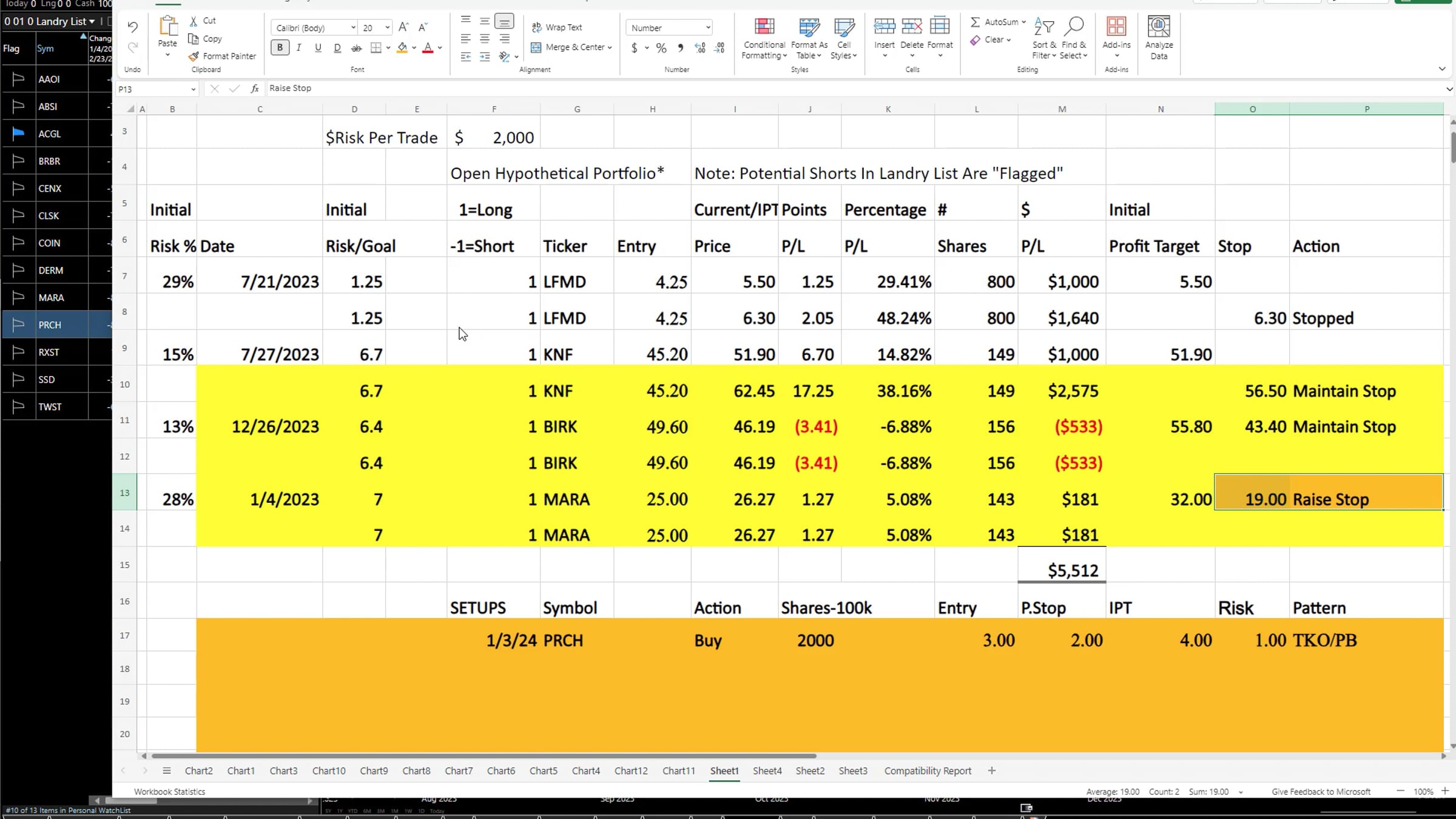Toggle Center horizontal text alignment
The height and width of the screenshot is (819, 1456).
tap(485, 39)
